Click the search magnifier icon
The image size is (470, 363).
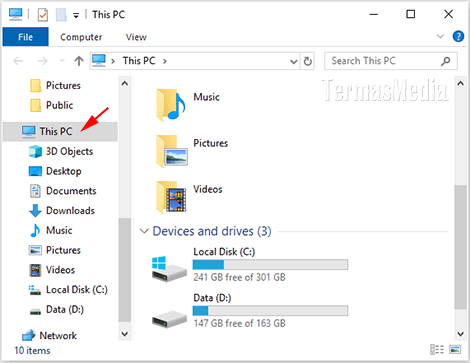[445, 61]
